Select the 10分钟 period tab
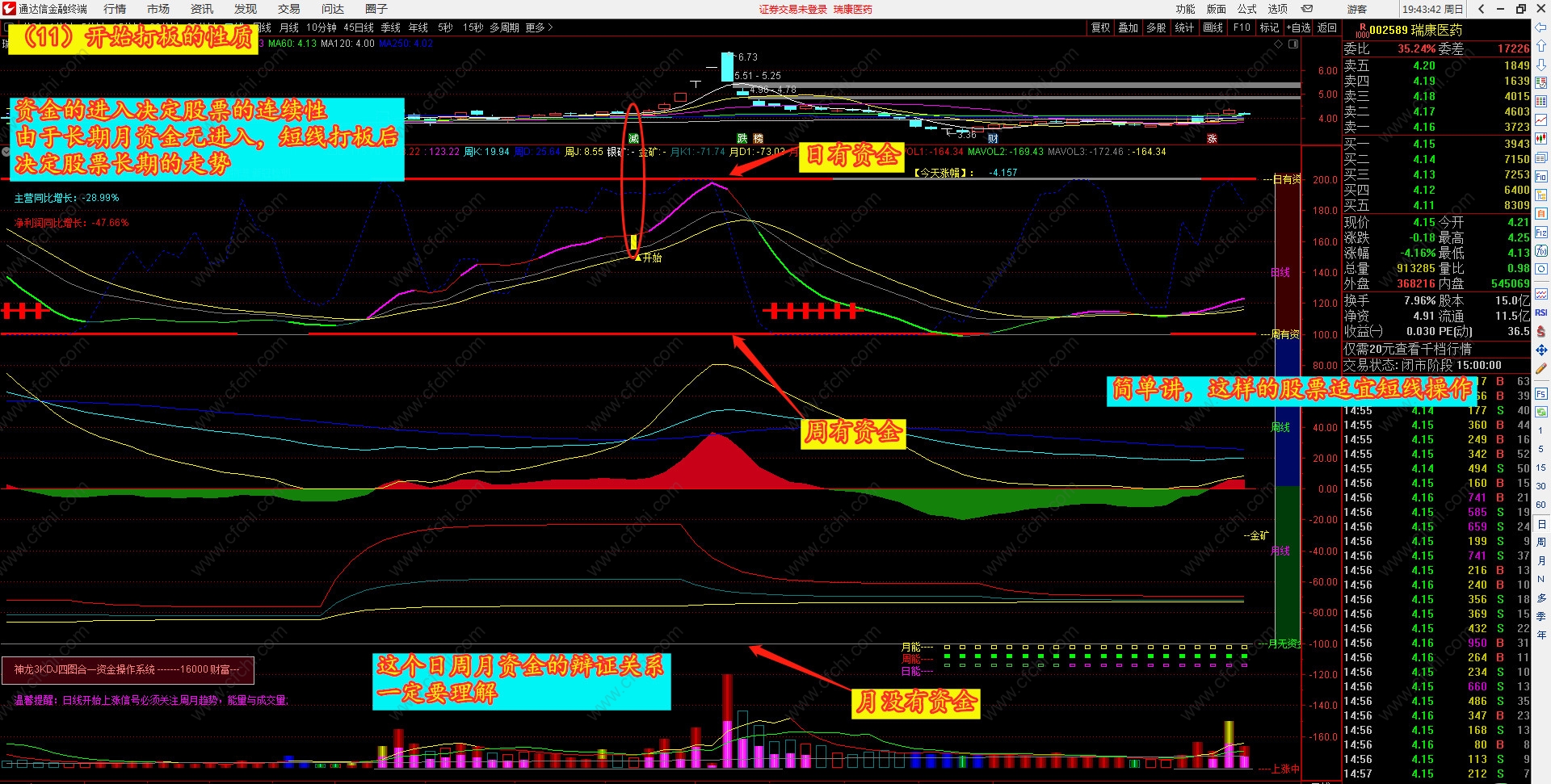Image resolution: width=1551 pixels, height=784 pixels. click(x=321, y=27)
